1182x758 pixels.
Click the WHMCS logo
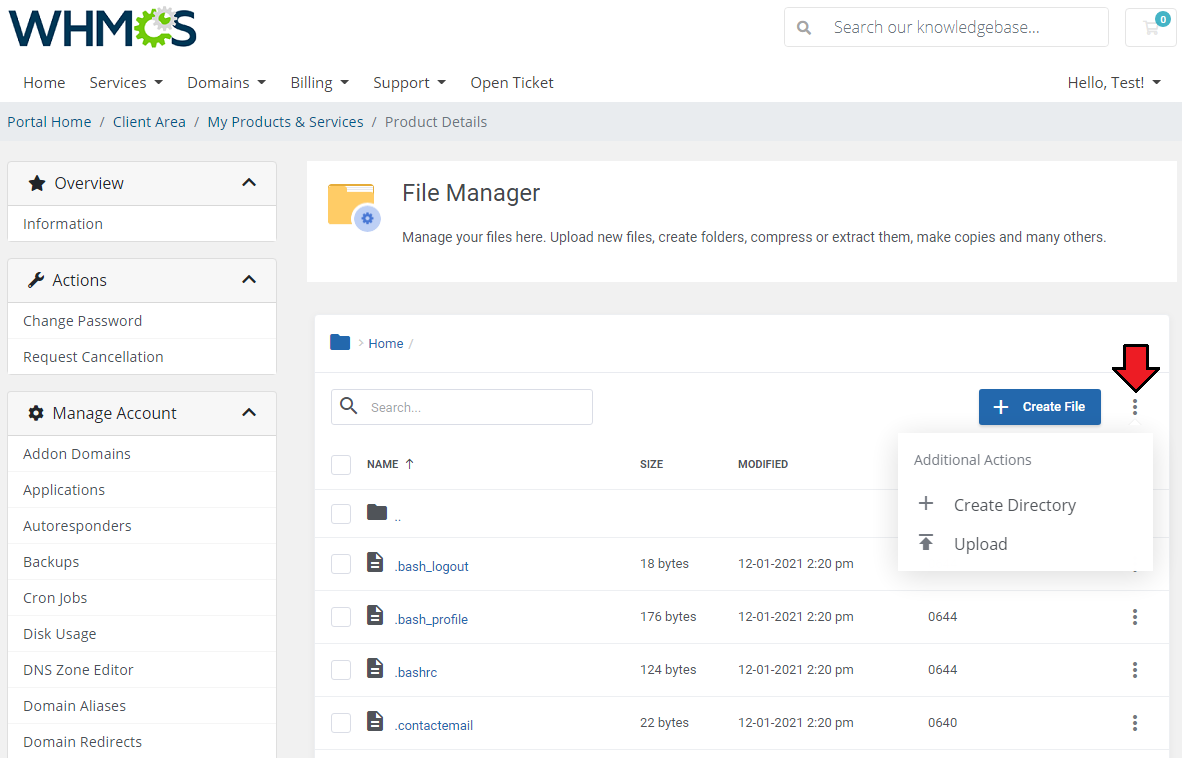pos(103,29)
